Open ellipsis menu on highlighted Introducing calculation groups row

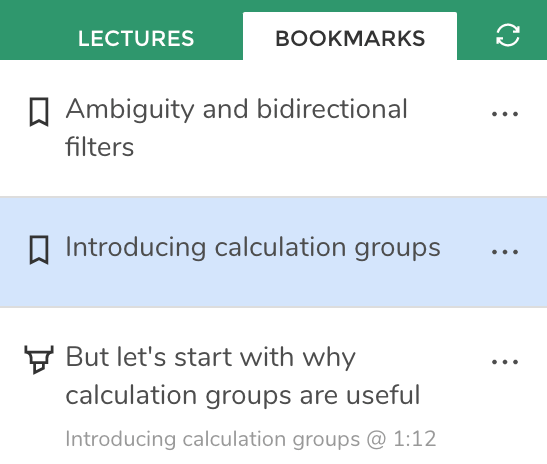pyautogui.click(x=505, y=252)
